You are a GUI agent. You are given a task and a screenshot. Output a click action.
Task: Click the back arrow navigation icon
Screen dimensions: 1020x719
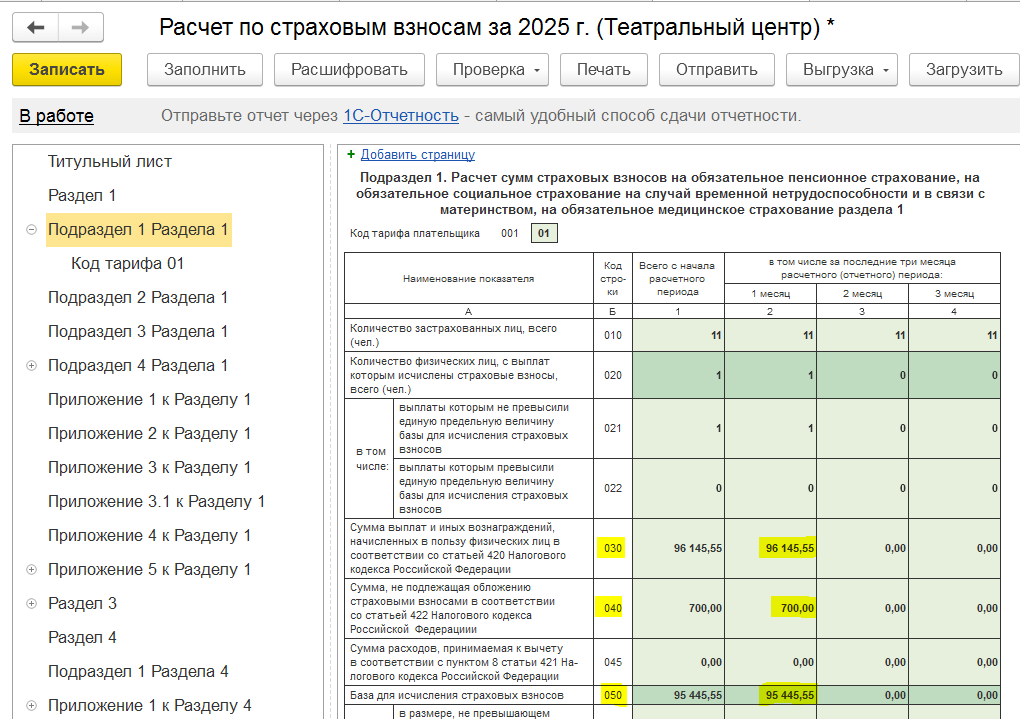click(x=35, y=28)
